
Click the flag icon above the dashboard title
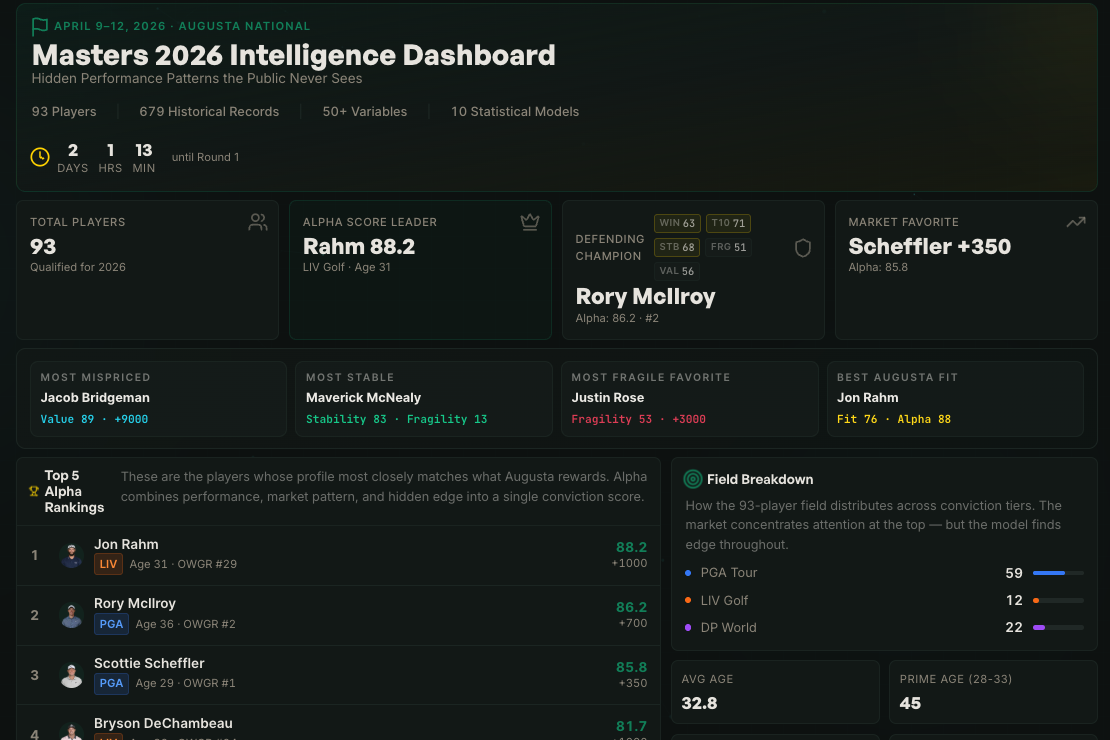40,25
